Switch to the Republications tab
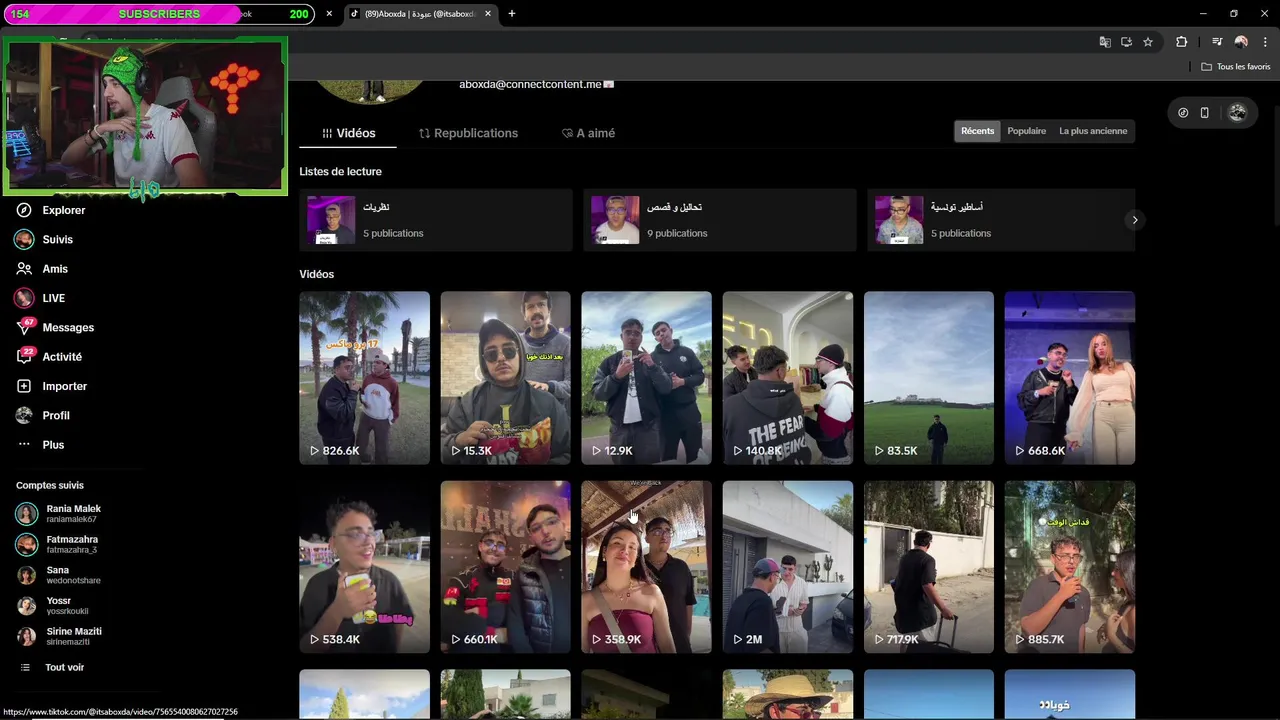1280x720 pixels. (x=468, y=133)
